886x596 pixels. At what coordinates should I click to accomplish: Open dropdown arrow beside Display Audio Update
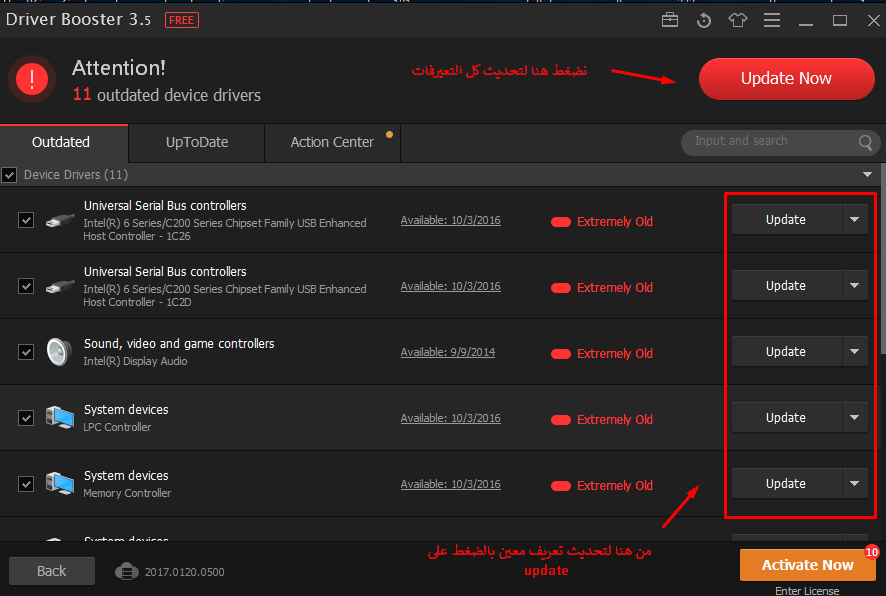(854, 352)
